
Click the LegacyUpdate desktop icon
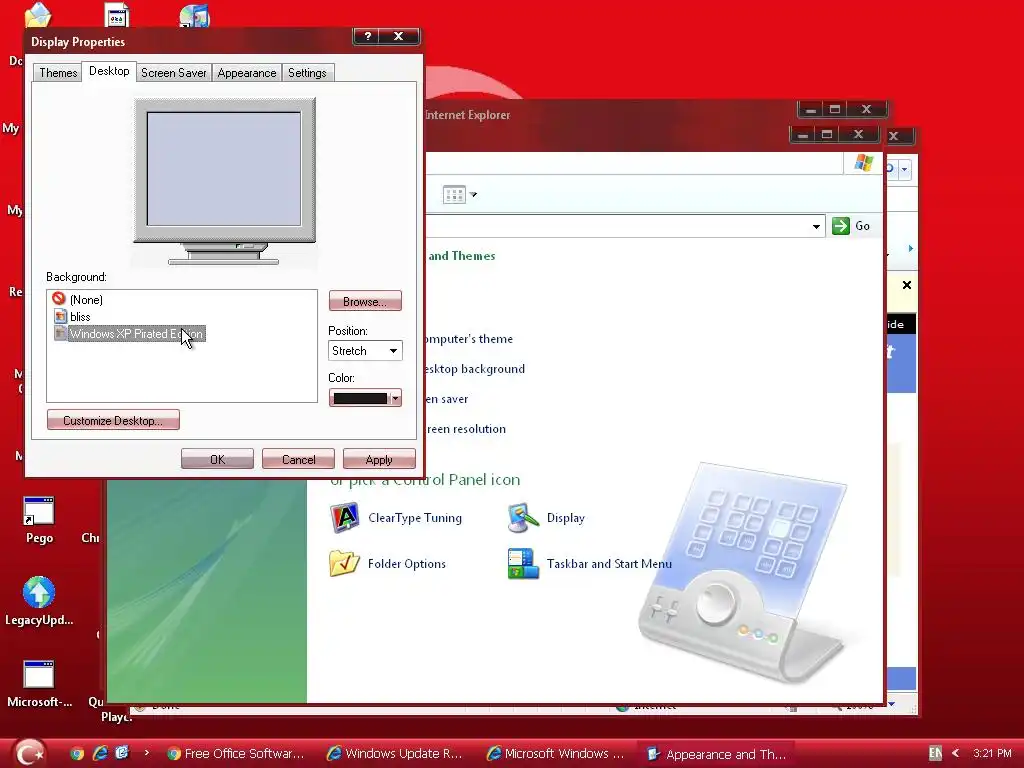tap(39, 592)
